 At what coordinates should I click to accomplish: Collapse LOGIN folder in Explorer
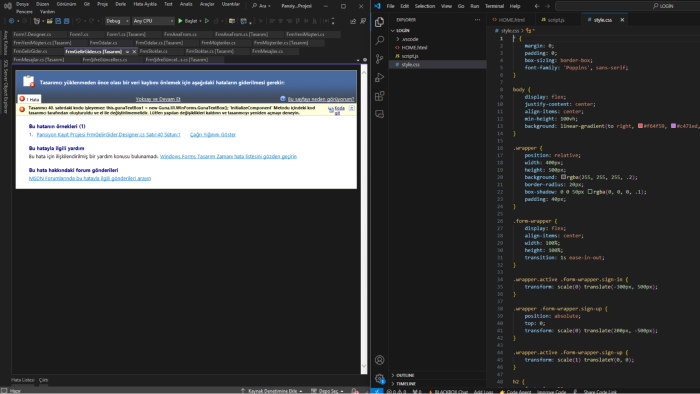(x=393, y=30)
